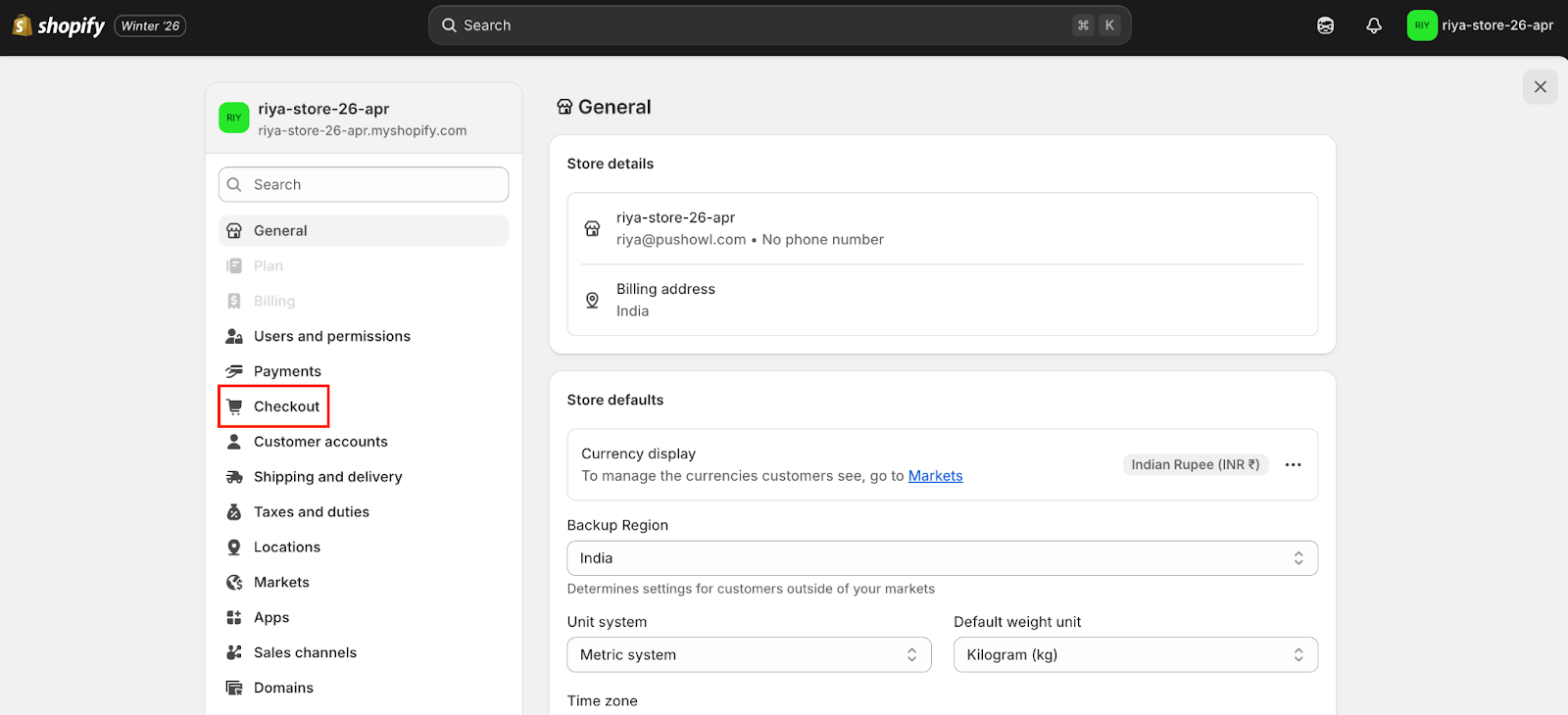Open Checkout settings
Image resolution: width=1568 pixels, height=715 pixels.
click(286, 406)
